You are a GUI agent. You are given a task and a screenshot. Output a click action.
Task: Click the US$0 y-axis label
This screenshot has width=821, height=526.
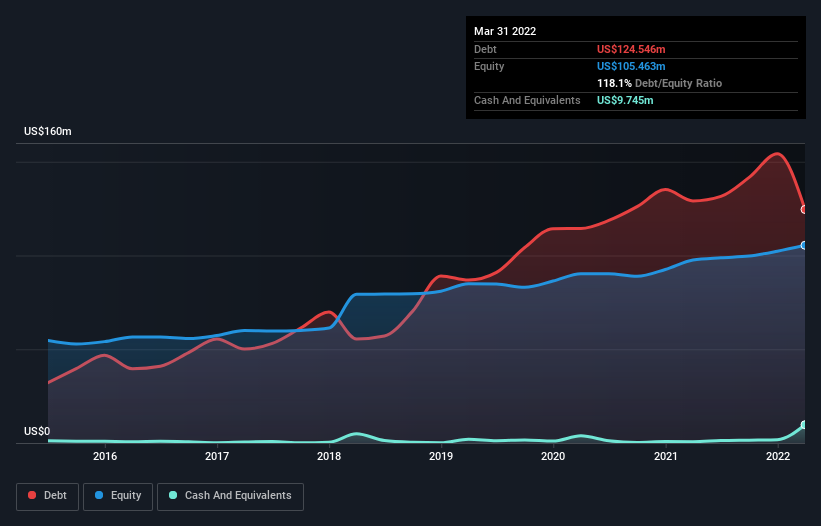pyautogui.click(x=37, y=431)
